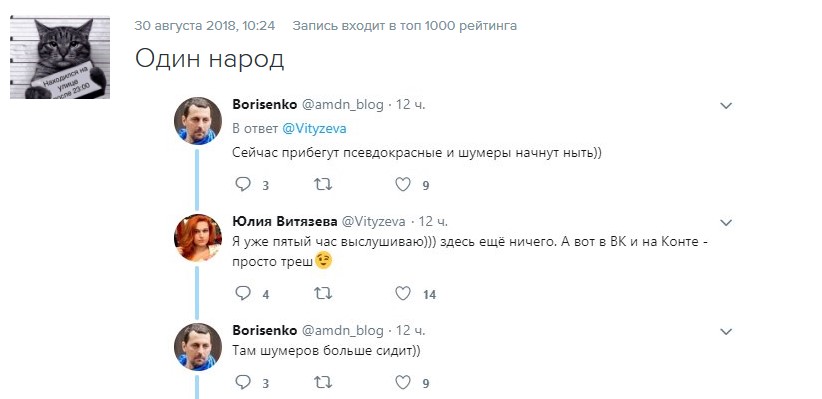Reply to the tweet 'Там шумеров больше сидит'
The image size is (822, 399).
pyautogui.click(x=243, y=383)
